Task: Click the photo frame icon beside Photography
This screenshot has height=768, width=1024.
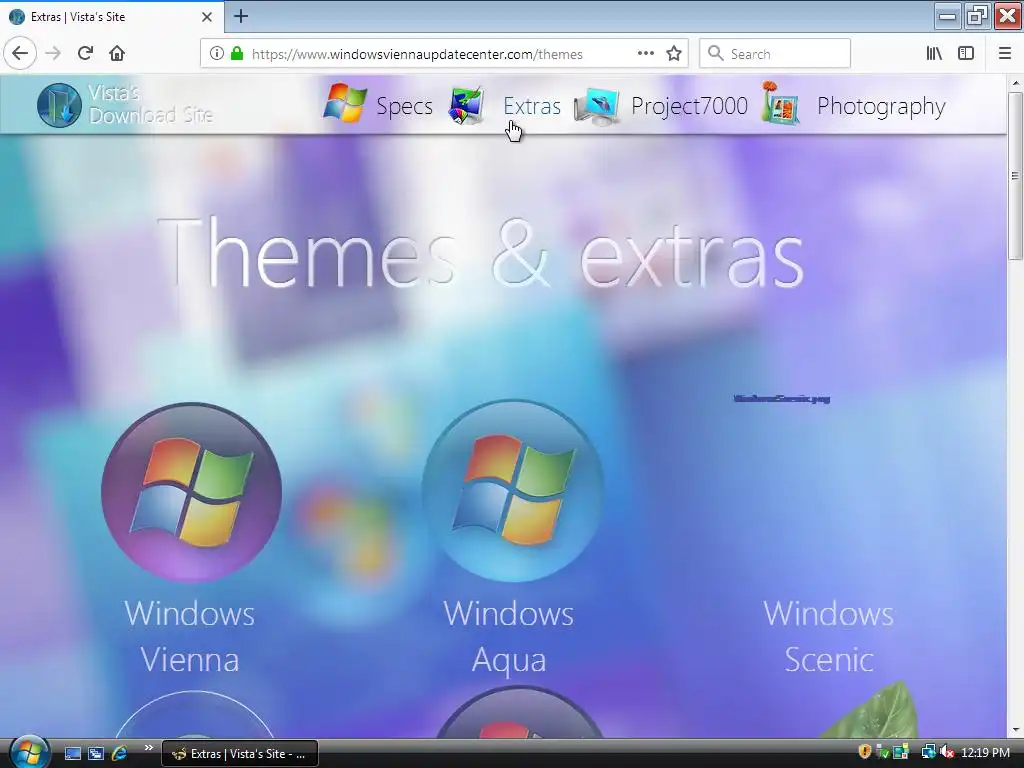Action: pyautogui.click(x=780, y=103)
